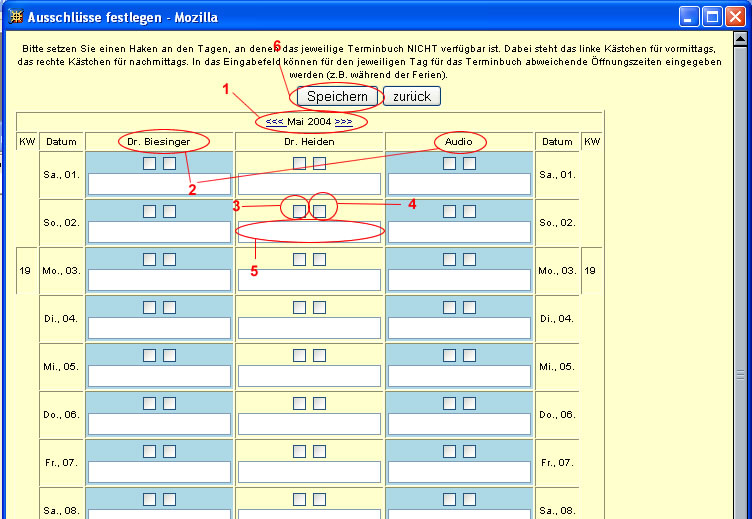Tick Dr. Heiden morning checkbox on So., 02.
The width and height of the screenshot is (752, 519).
click(299, 211)
